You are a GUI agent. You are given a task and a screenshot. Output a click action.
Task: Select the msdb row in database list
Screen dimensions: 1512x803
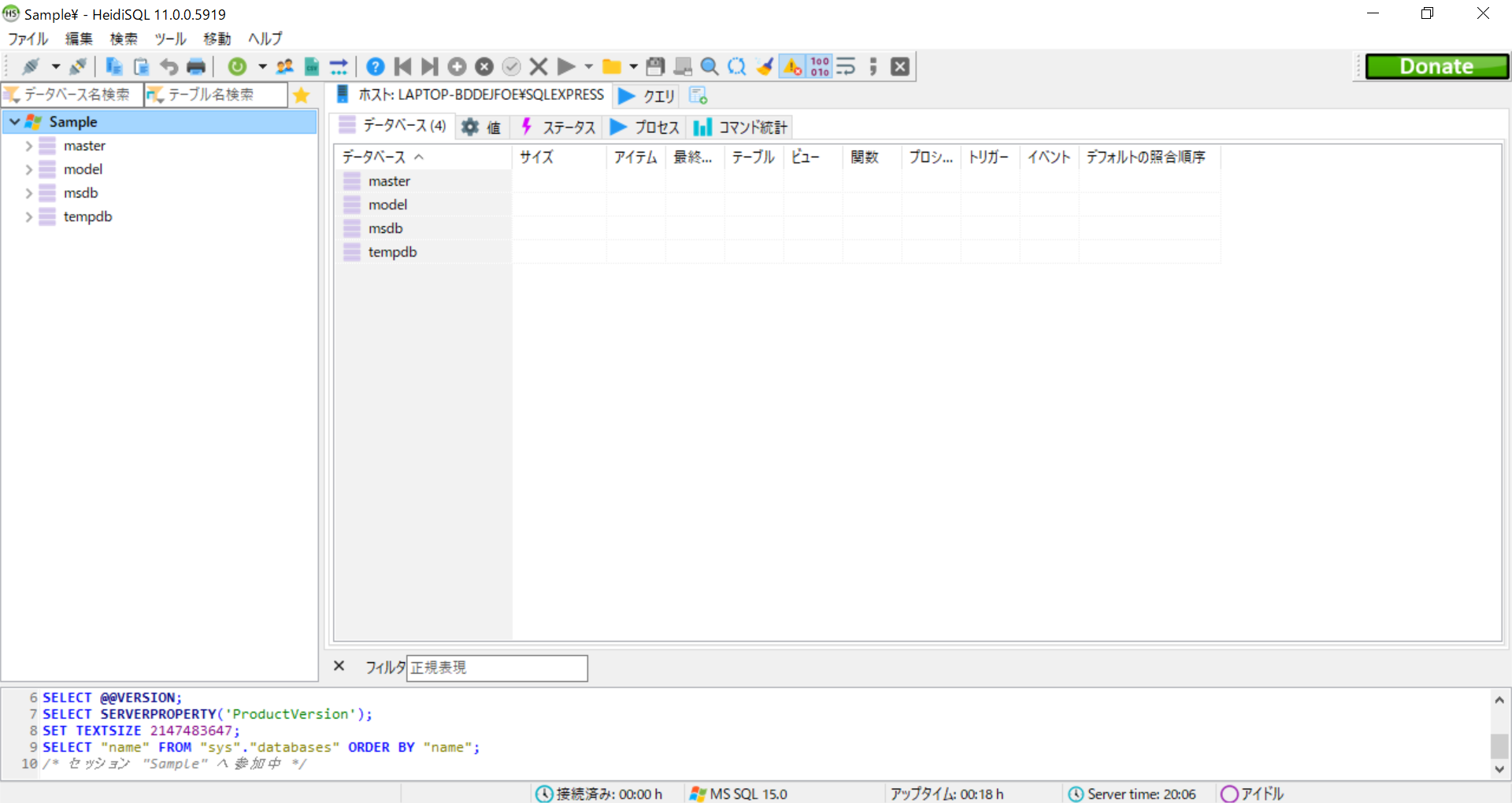778,228
